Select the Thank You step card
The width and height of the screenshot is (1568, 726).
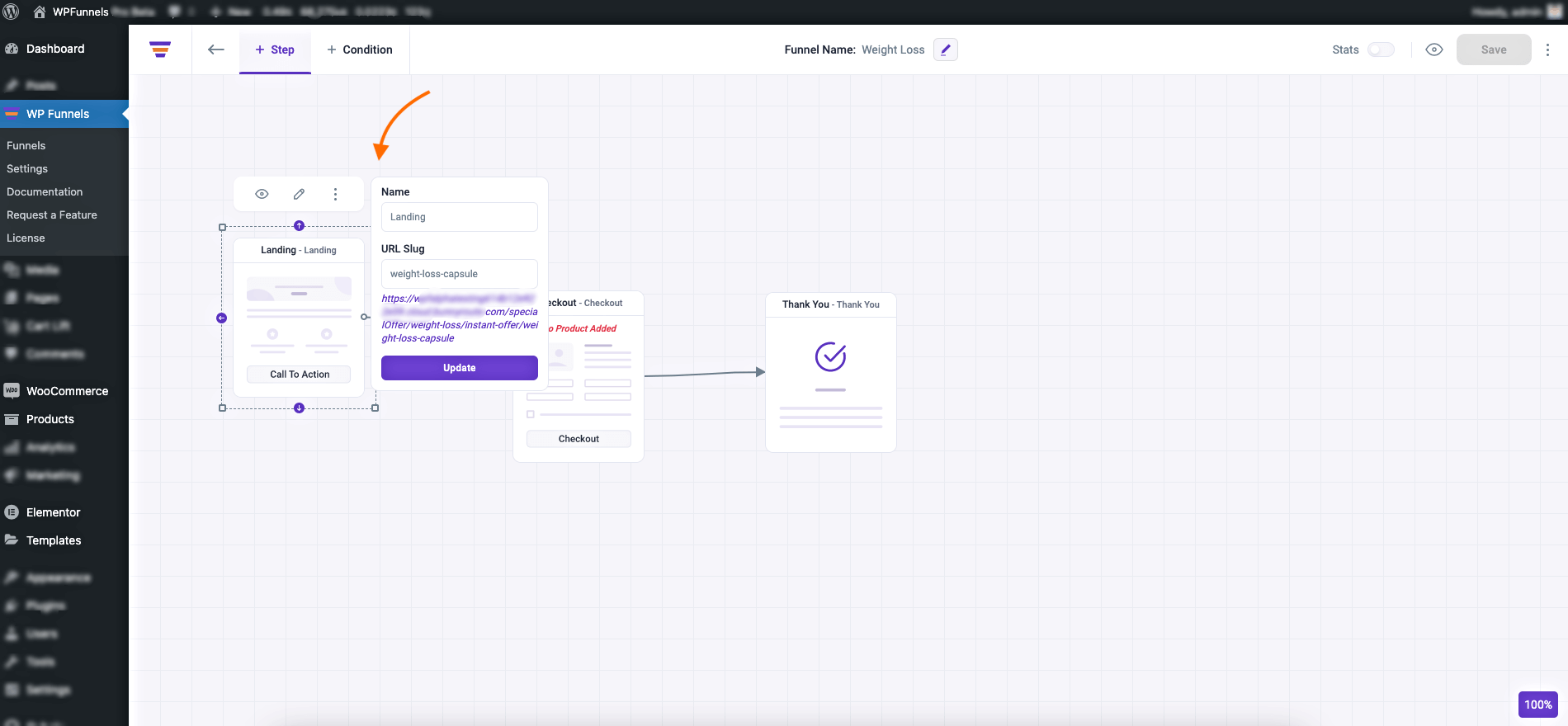(831, 373)
